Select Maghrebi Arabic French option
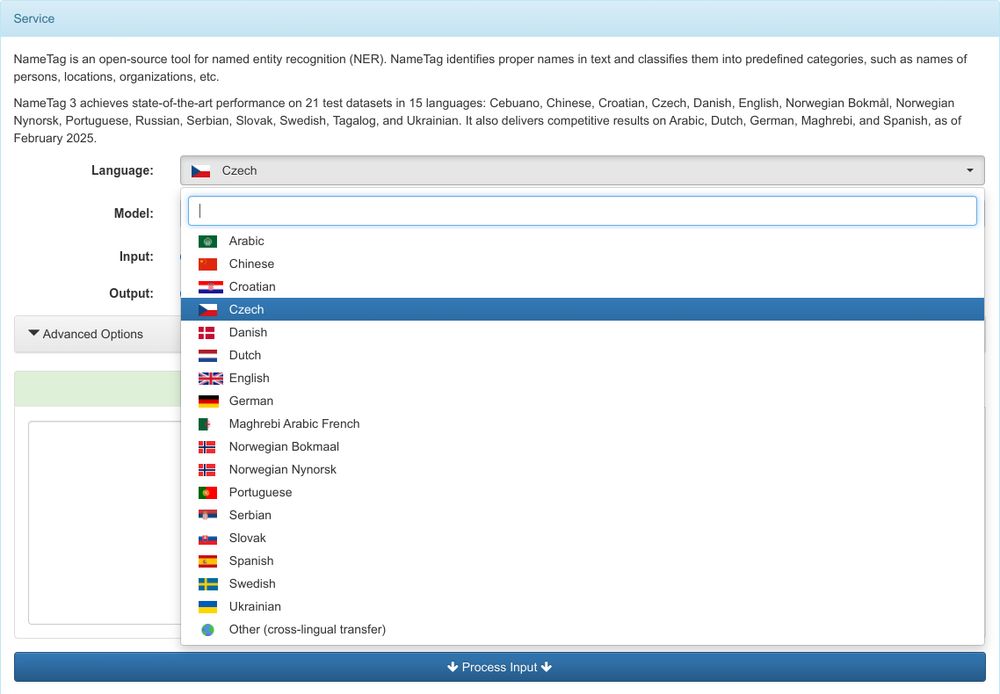Image resolution: width=1000 pixels, height=694 pixels. 582,424
